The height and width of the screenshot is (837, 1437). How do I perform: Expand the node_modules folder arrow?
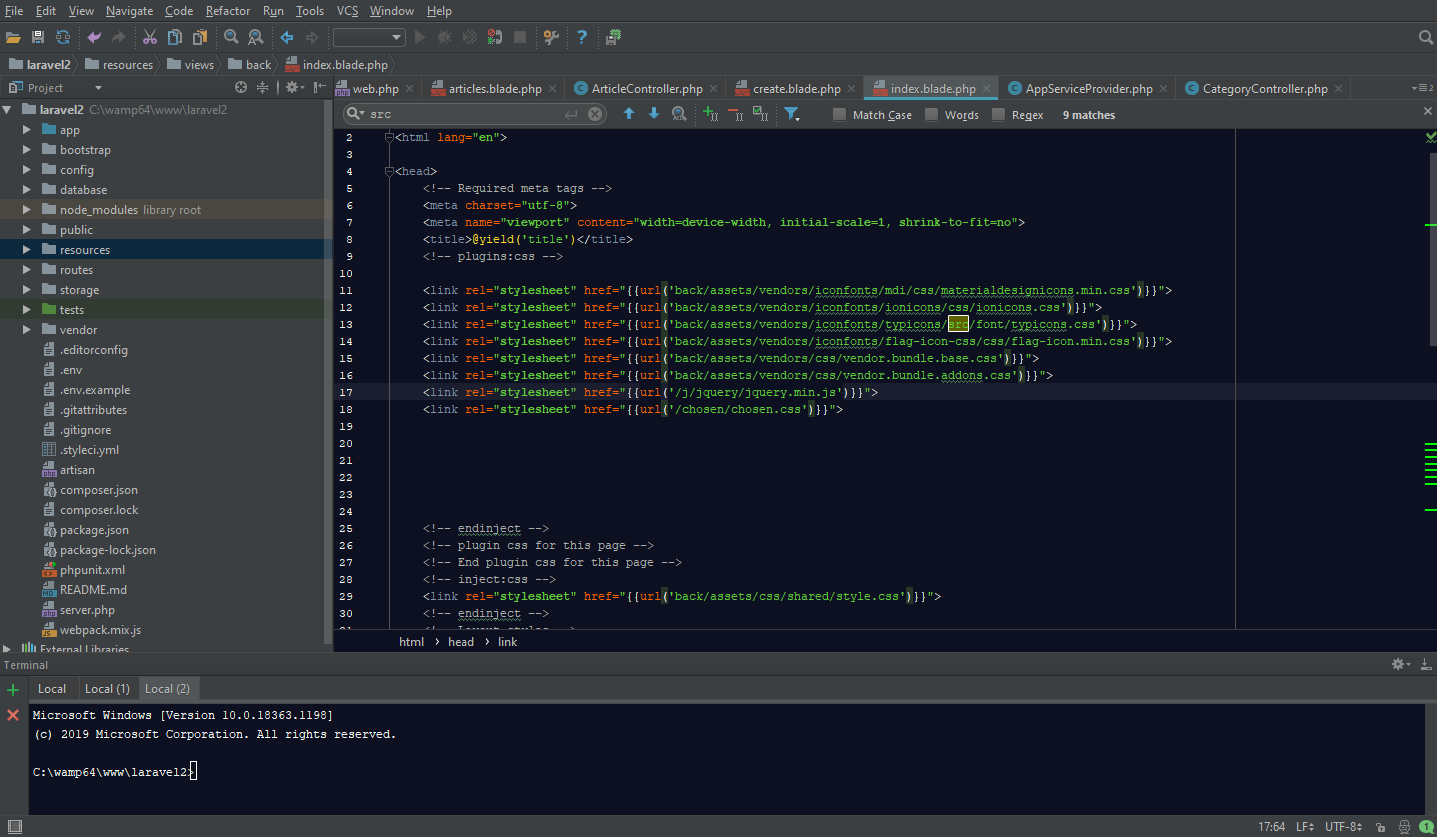[x=27, y=210]
